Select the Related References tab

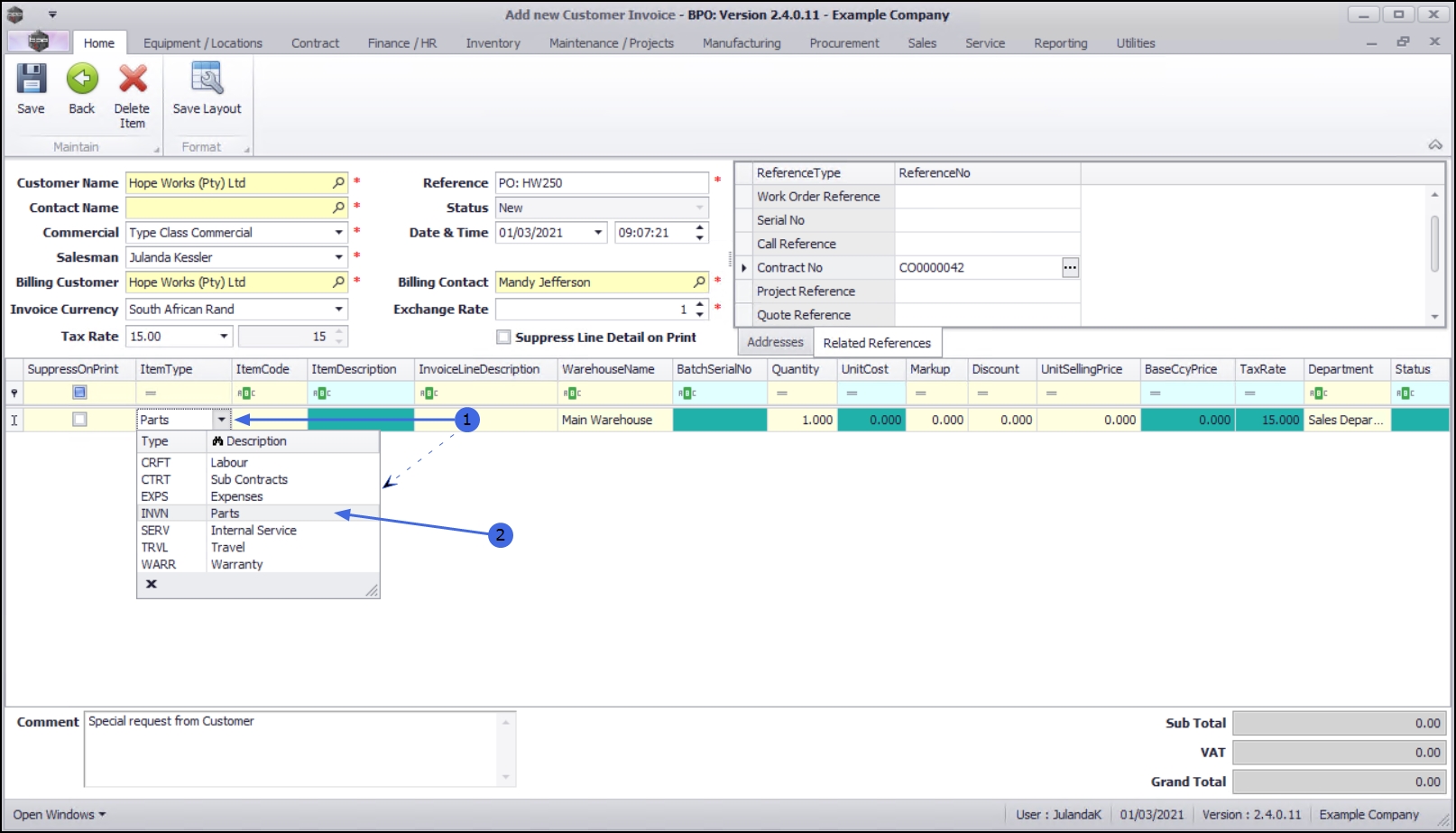pos(877,343)
